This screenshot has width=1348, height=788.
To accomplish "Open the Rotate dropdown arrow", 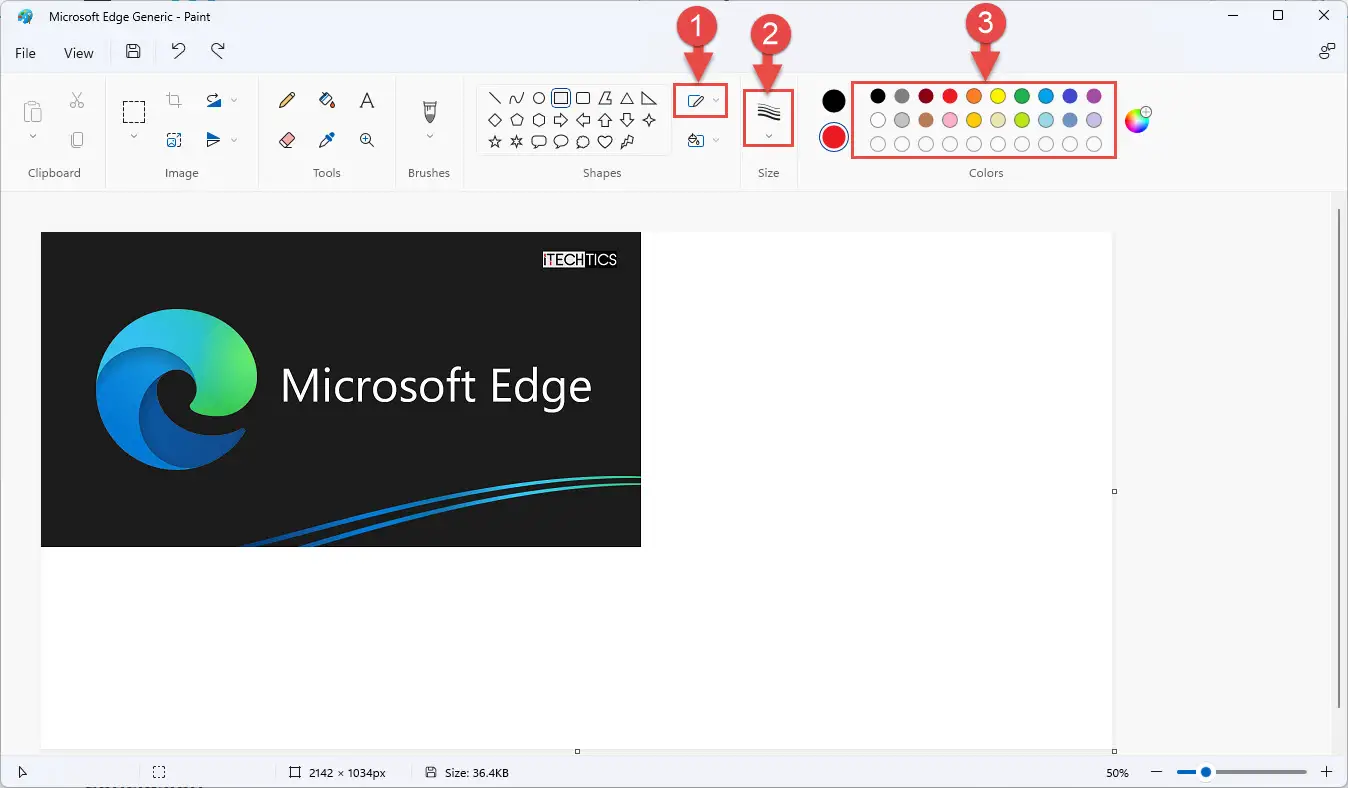I will click(x=234, y=100).
